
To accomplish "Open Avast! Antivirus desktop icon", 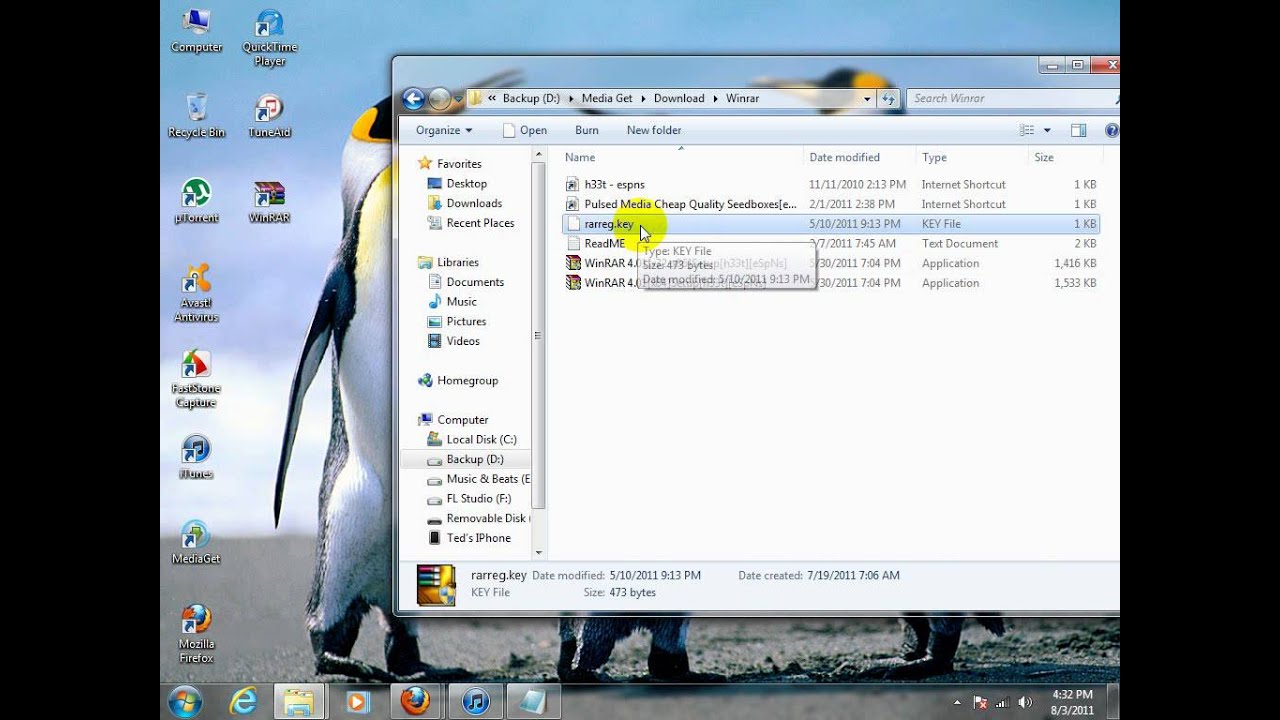I will click(196, 293).
